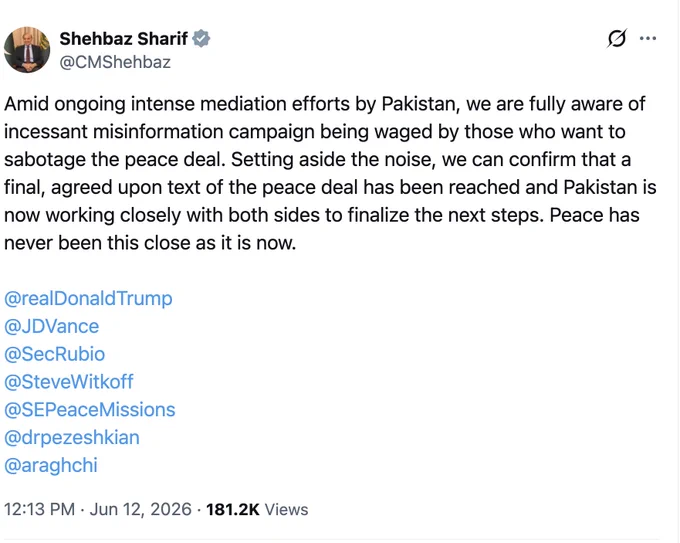Screen dimensions: 680x543
Task: Click the blue verified badge icon
Action: [x=201, y=39]
